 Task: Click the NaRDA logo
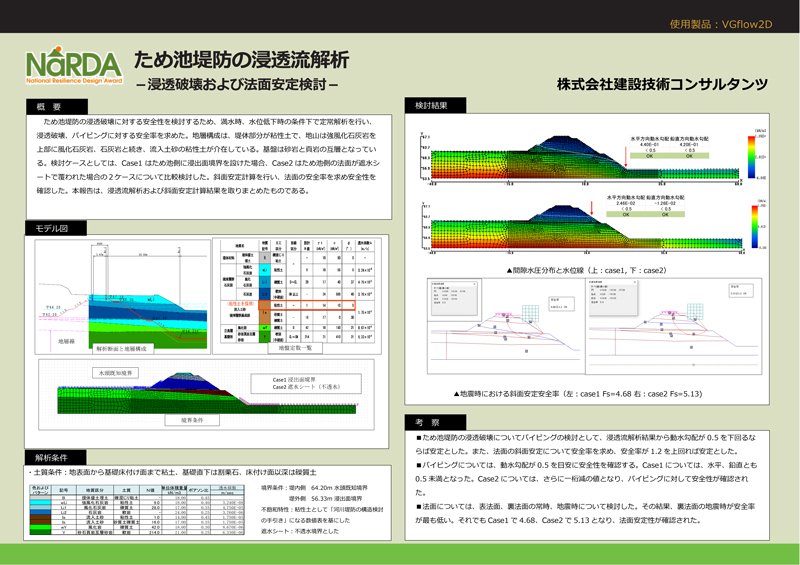pyautogui.click(x=74, y=65)
